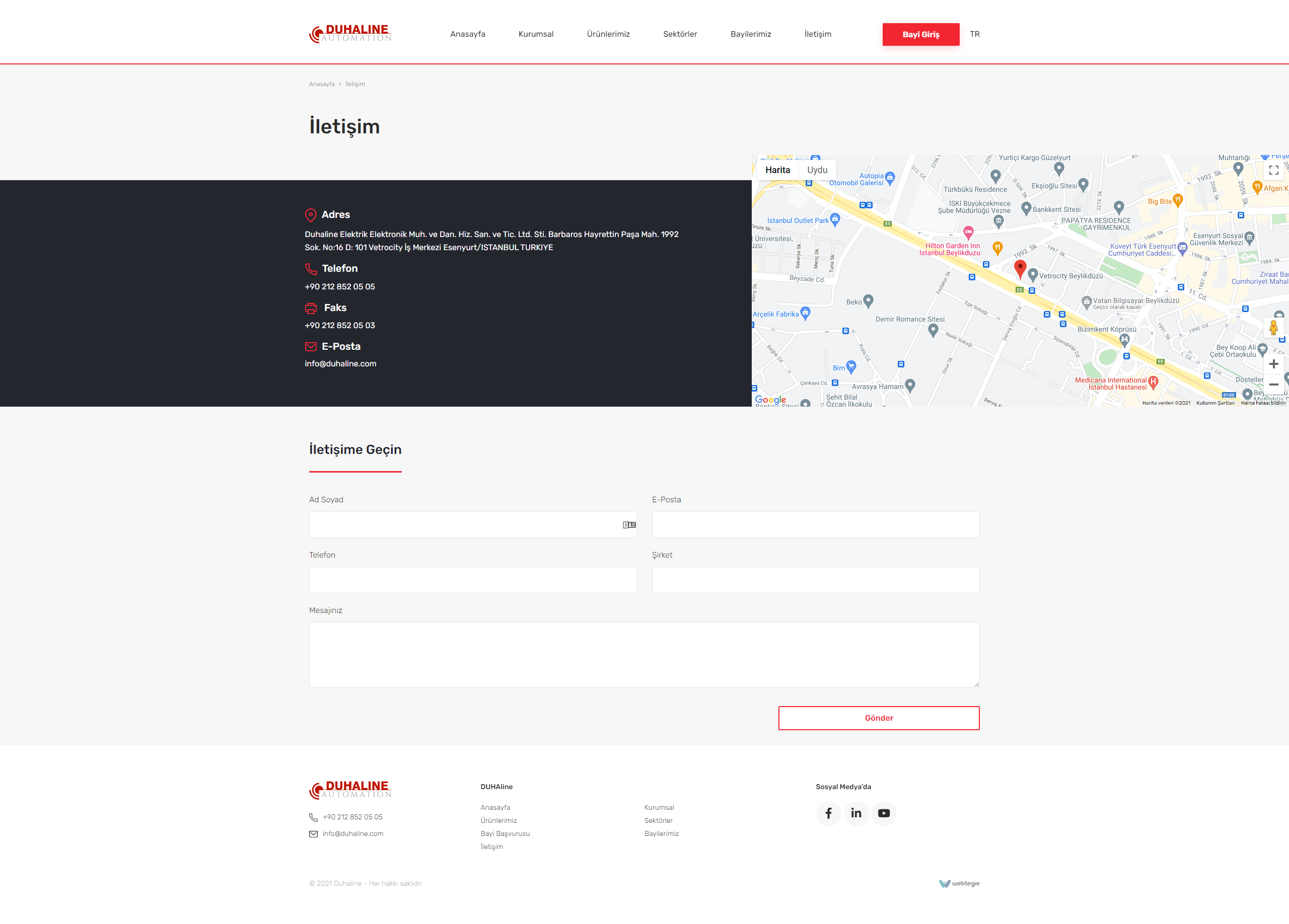Click the Faks printer icon
The image size is (1289, 924).
tap(311, 308)
